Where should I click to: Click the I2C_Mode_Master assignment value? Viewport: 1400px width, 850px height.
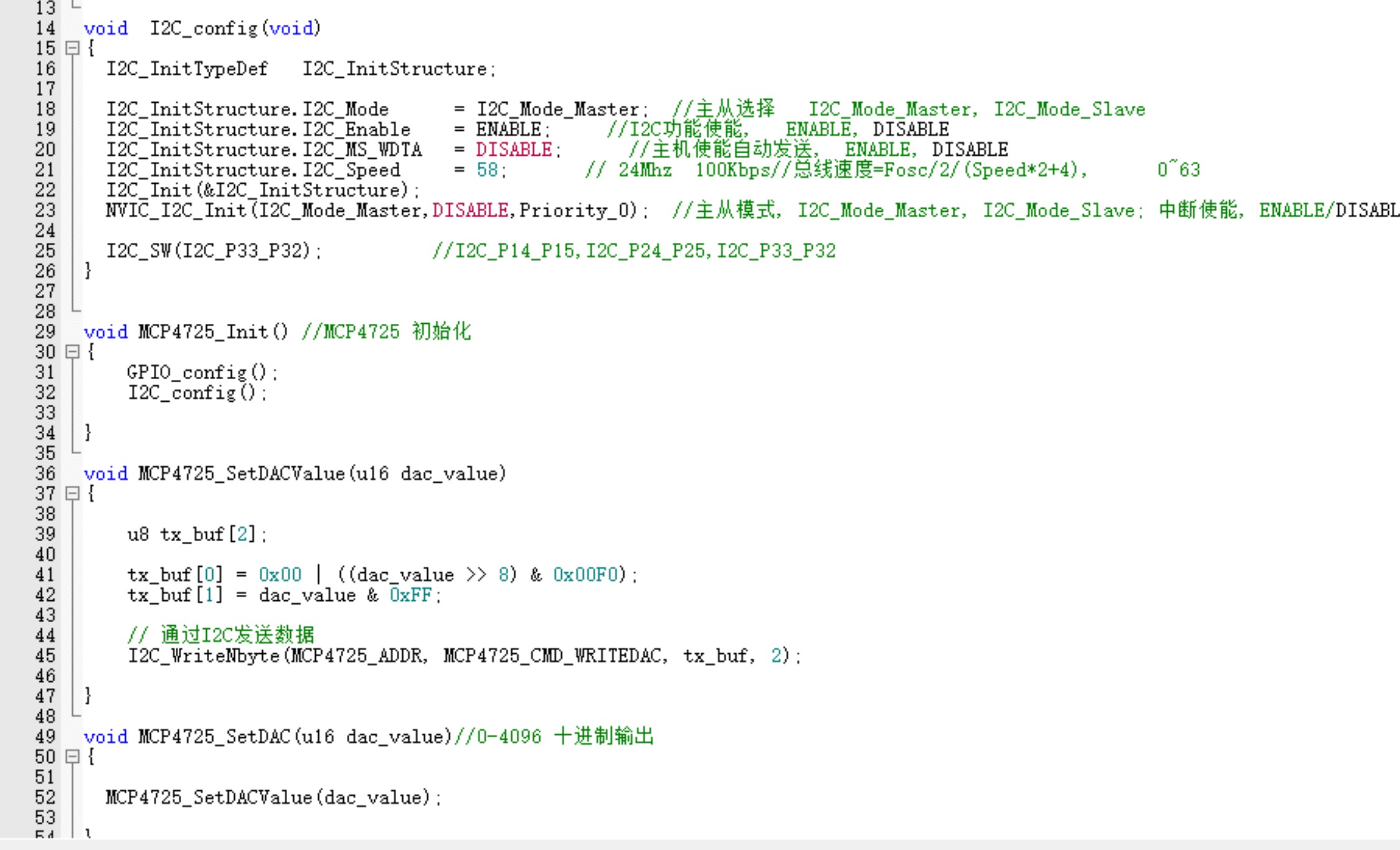(557, 109)
